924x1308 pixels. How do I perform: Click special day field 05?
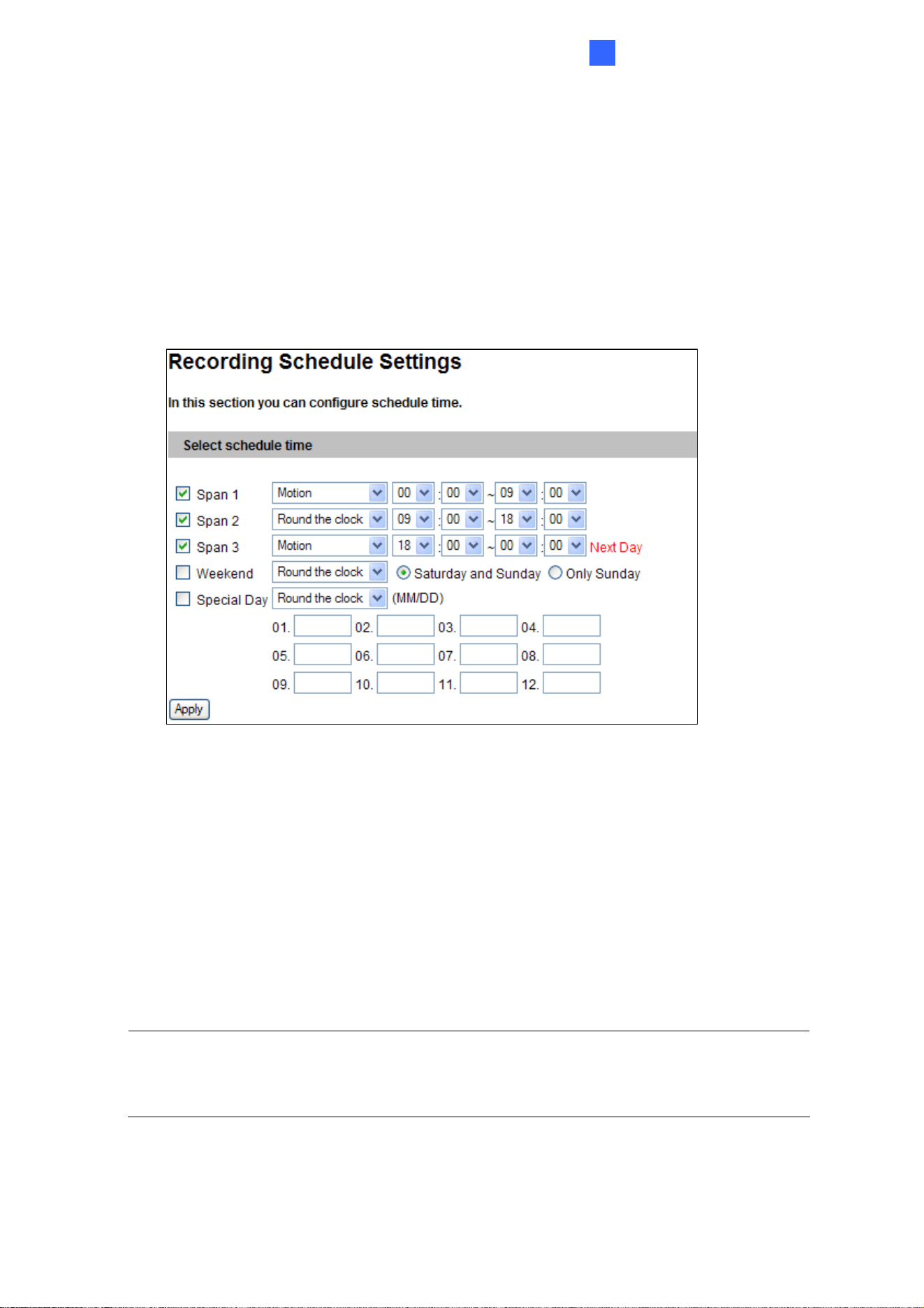323,654
